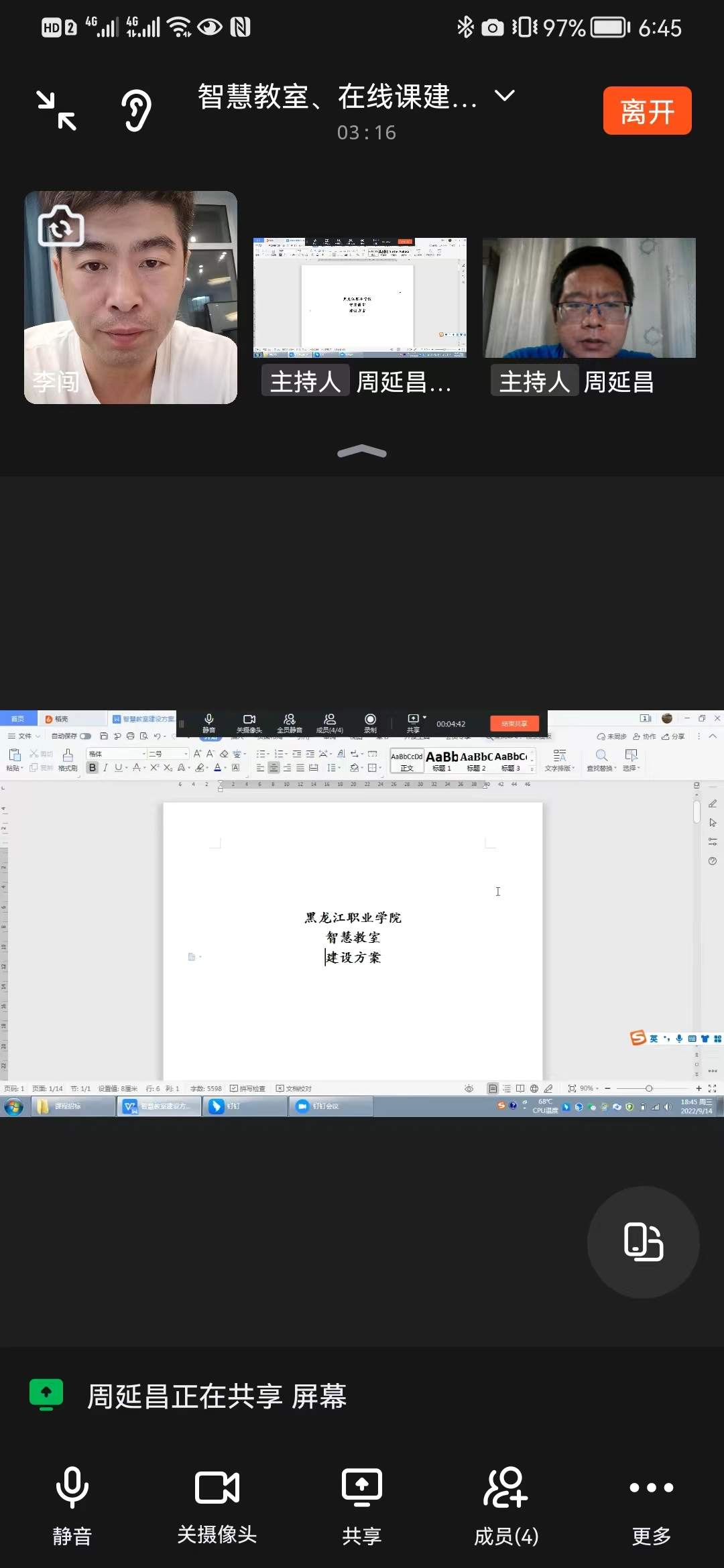The image size is (724, 1568).
Task: Switch to the 首页 tab in WPS
Action: click(x=18, y=719)
